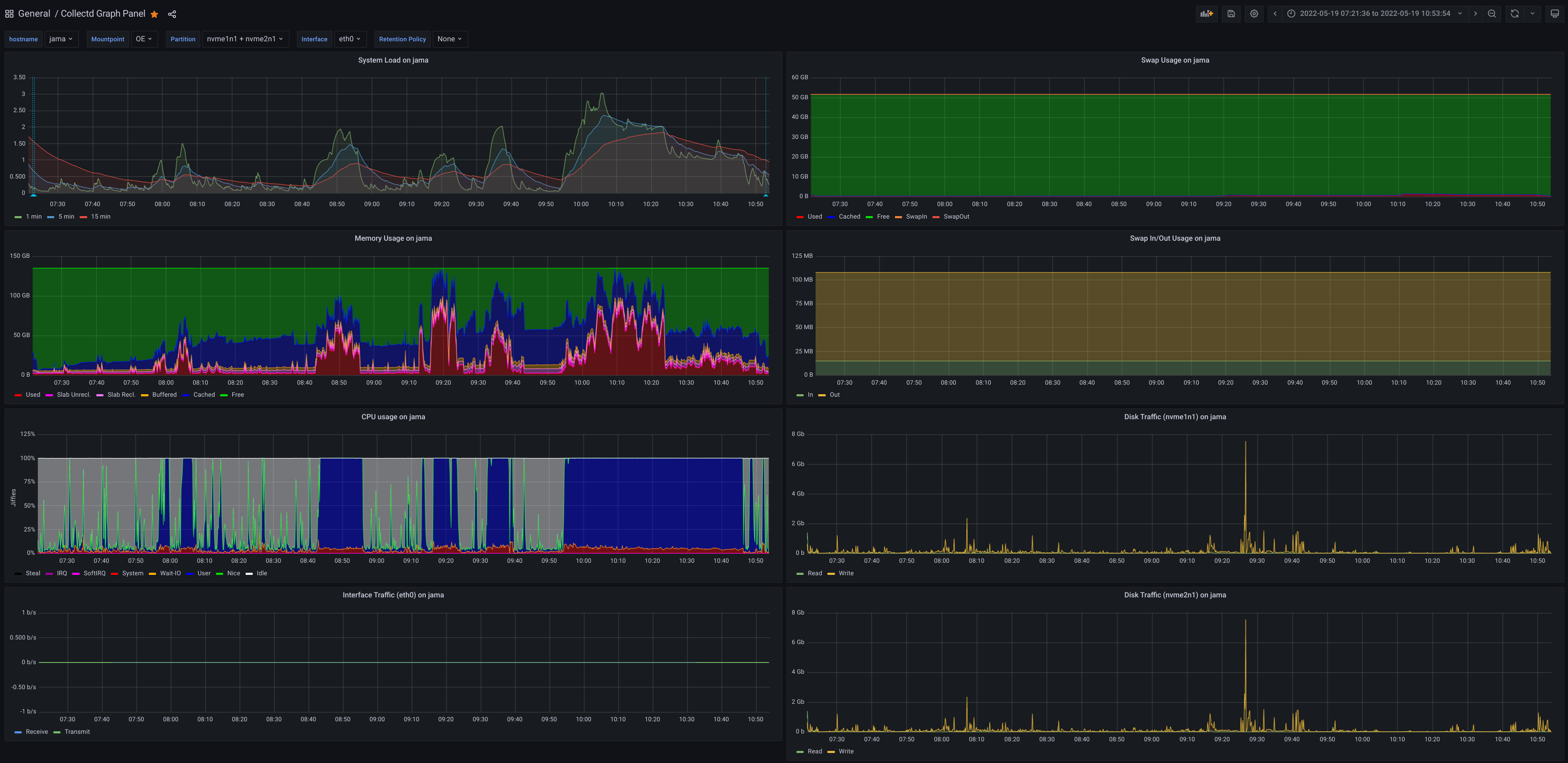Image resolution: width=1568 pixels, height=763 pixels.
Task: Open the hostname jama dropdown
Action: (x=61, y=39)
